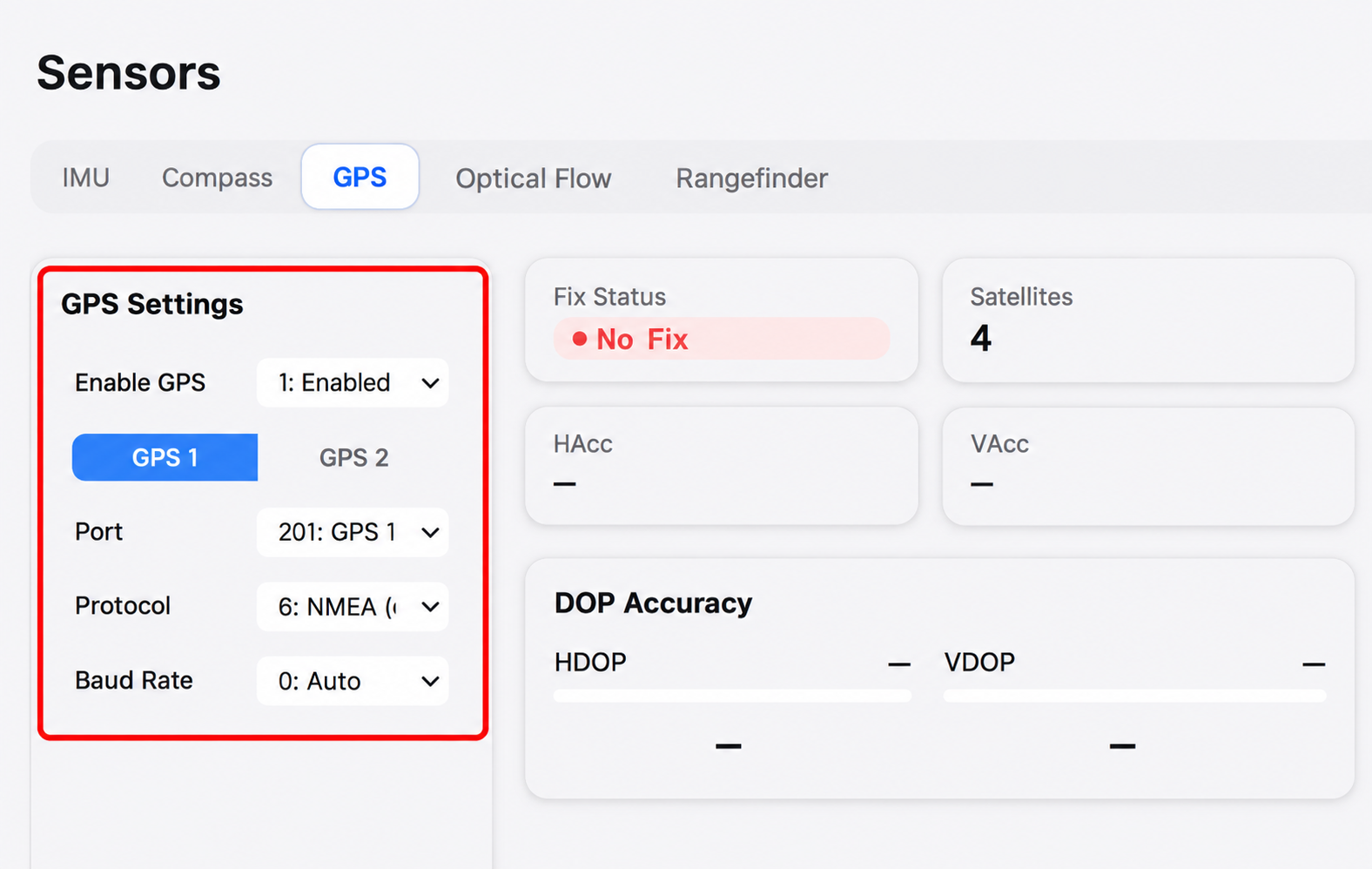1372x869 pixels.
Task: Open the Compass tab
Action: coord(217,178)
